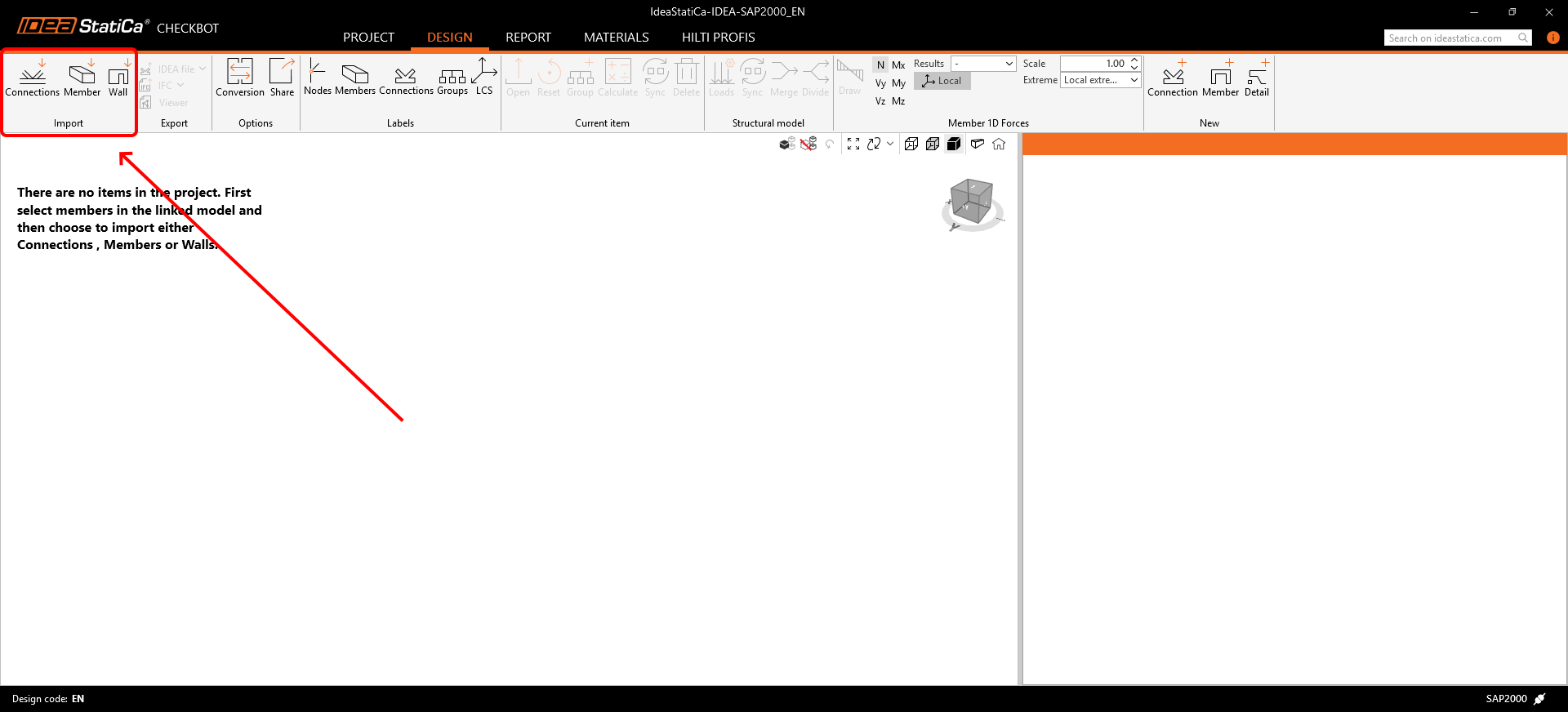Switch to the REPORT tab
Screen dimensions: 1568x712
tap(528, 38)
